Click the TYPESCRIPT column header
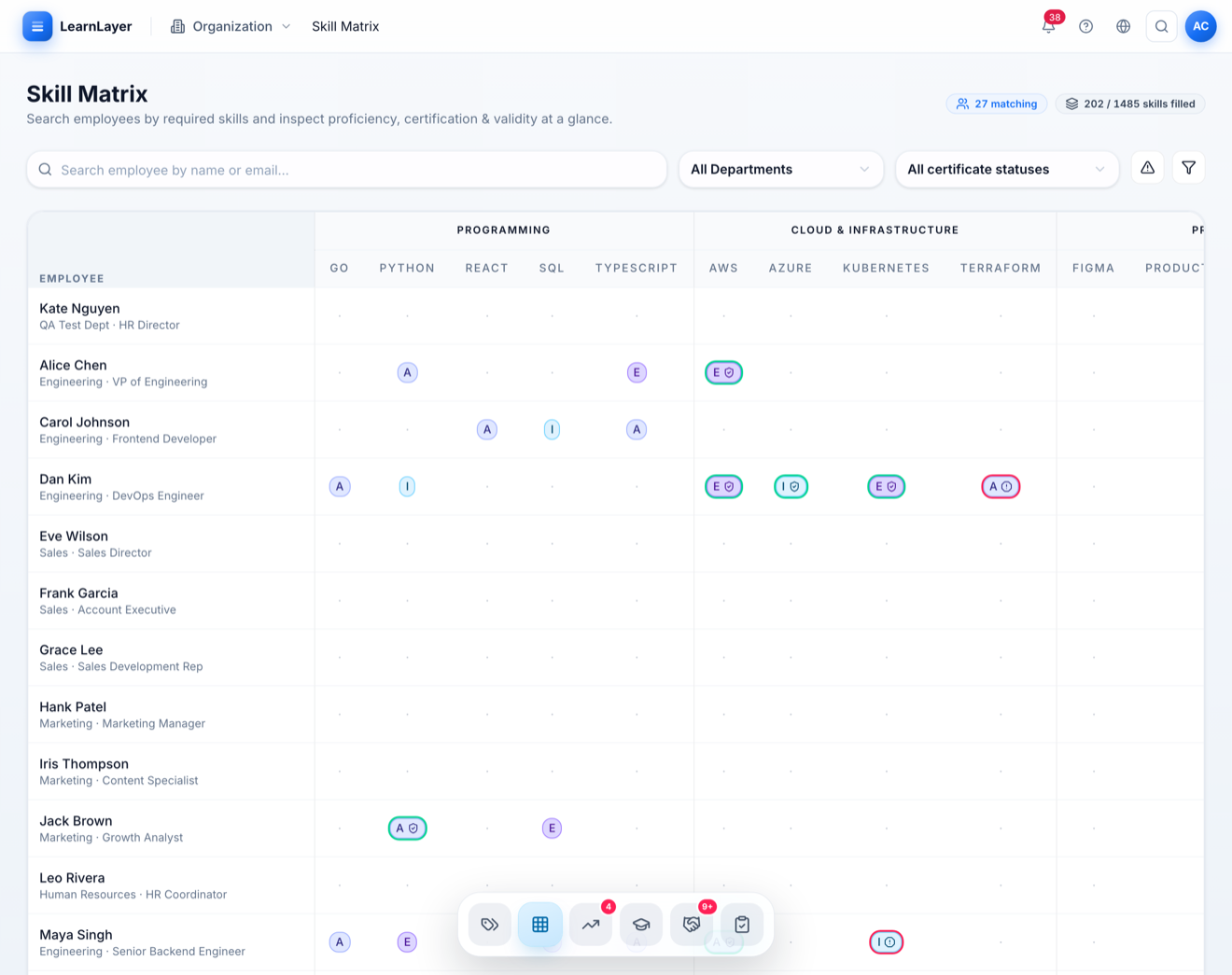This screenshot has height=975, width=1232. [637, 268]
